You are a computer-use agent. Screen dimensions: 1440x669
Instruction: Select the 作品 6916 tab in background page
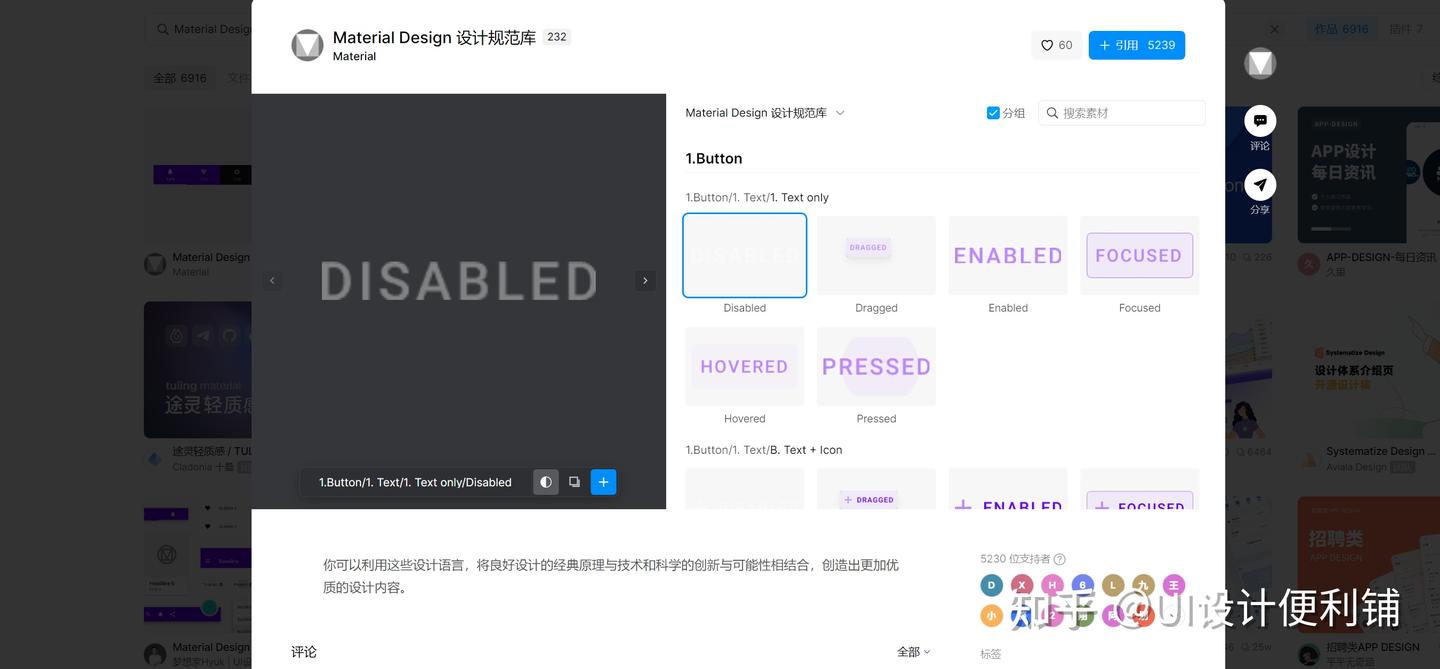(1341, 29)
